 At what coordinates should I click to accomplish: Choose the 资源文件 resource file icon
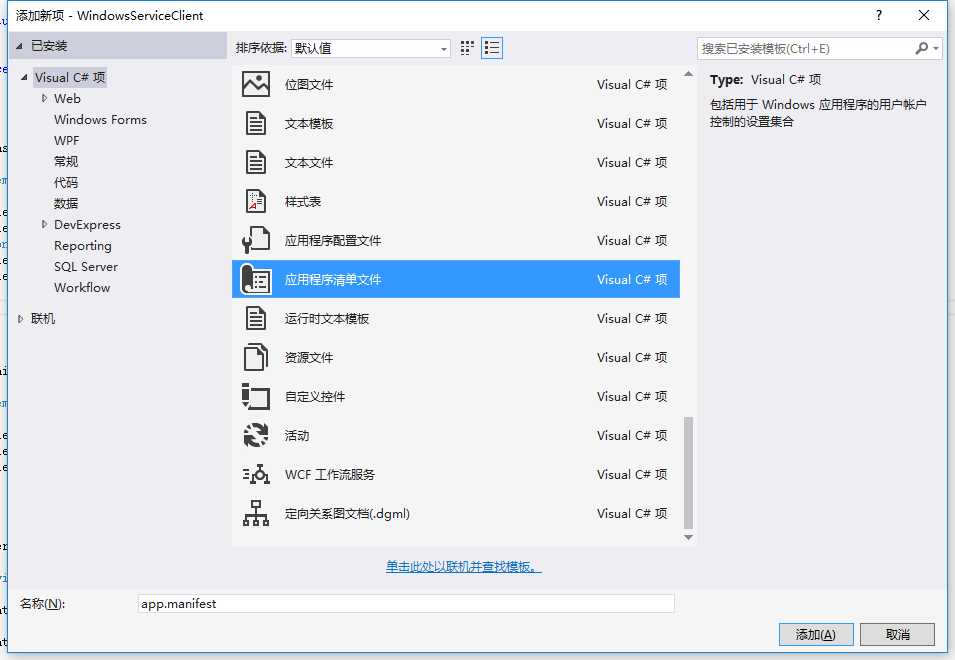point(256,357)
